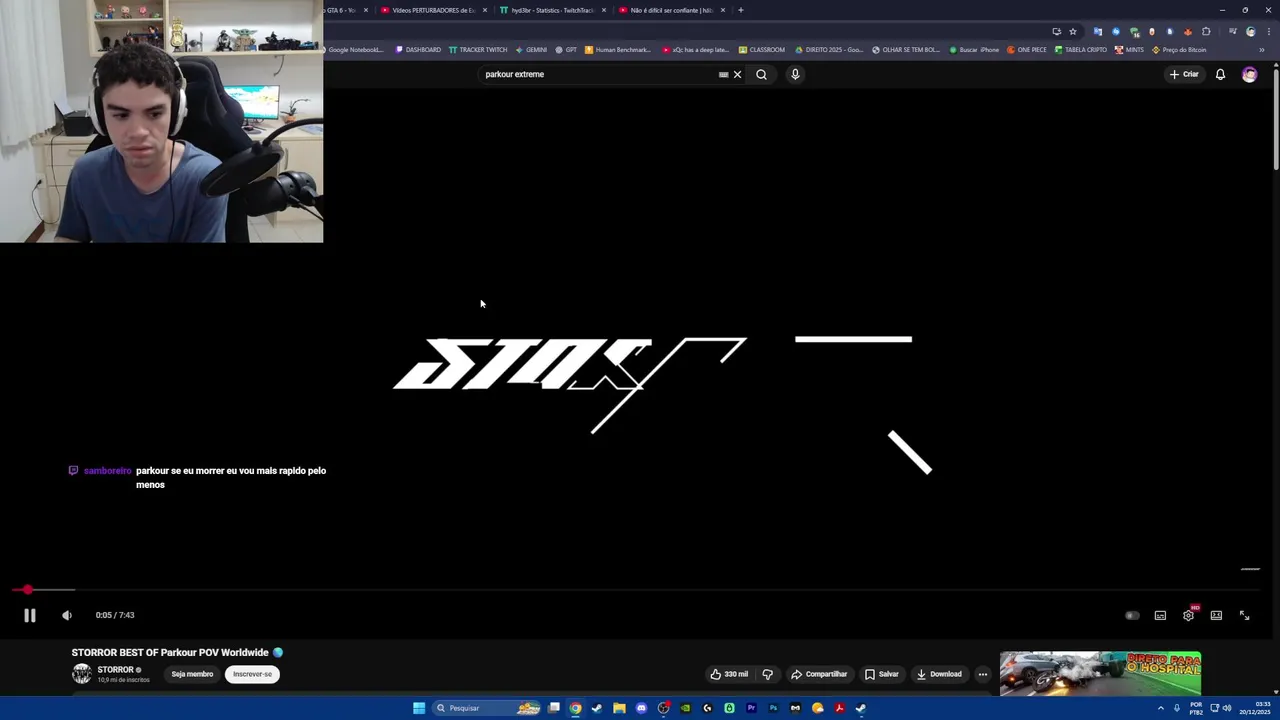Open File Explorer from the taskbar
The height and width of the screenshot is (720, 1280).
click(x=619, y=708)
